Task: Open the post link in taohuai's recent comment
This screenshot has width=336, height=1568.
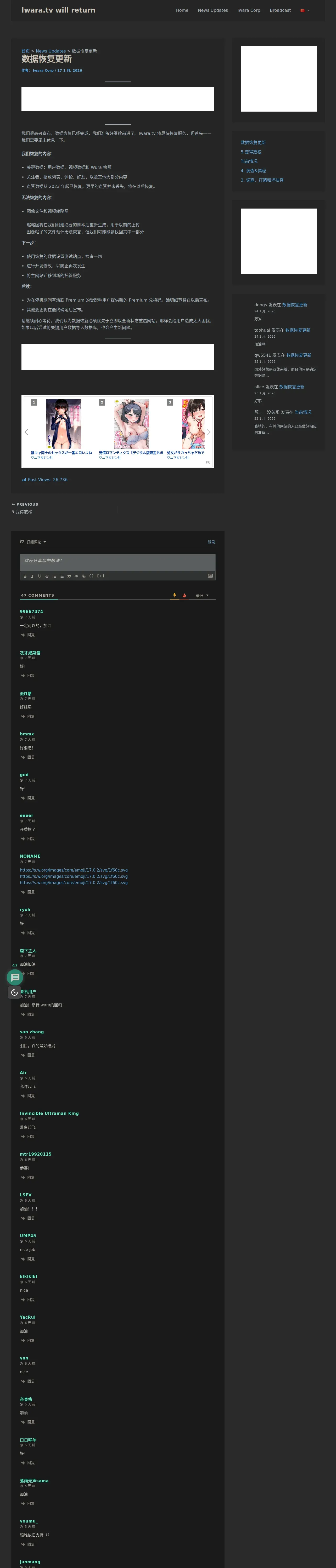Action: [x=298, y=330]
